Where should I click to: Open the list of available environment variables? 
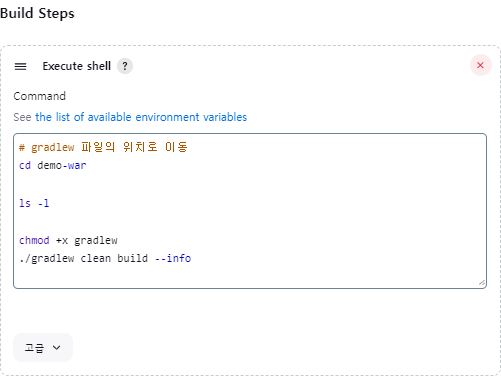(x=141, y=117)
